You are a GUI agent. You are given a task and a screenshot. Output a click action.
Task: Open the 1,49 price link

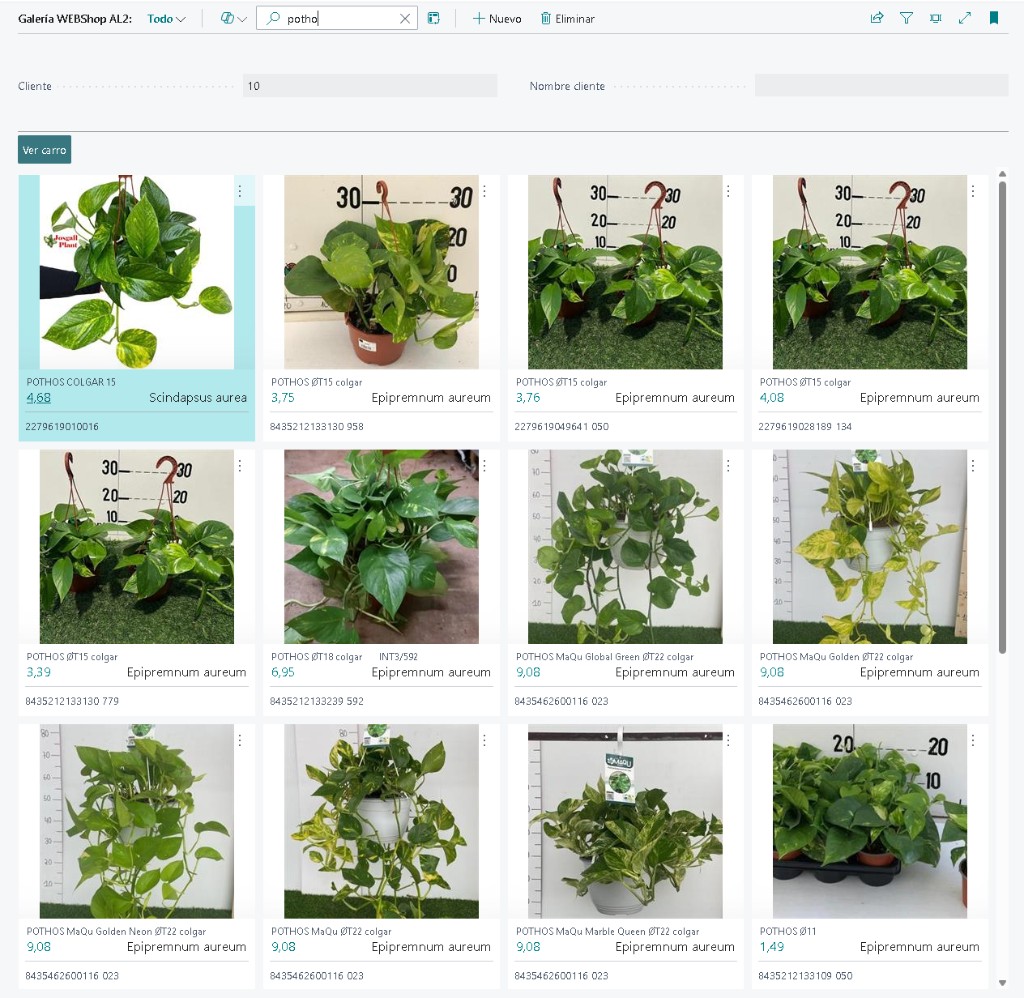771,946
